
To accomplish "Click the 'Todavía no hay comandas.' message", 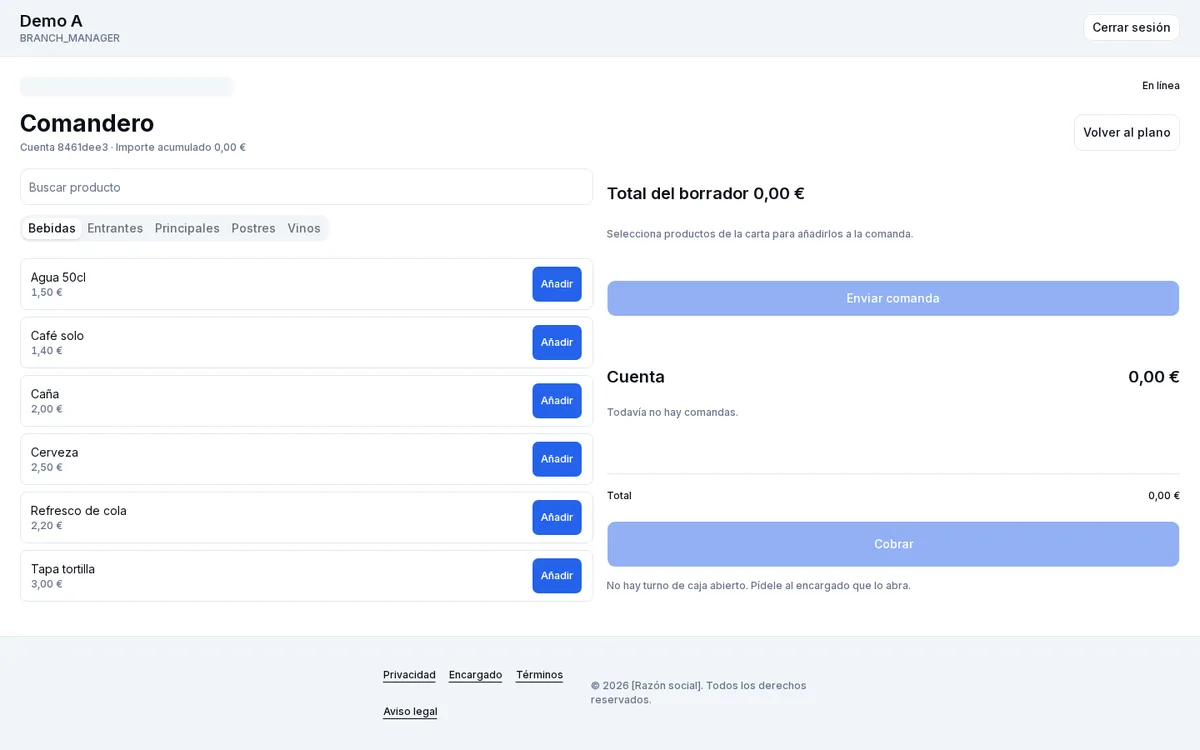I will pyautogui.click(x=672, y=412).
